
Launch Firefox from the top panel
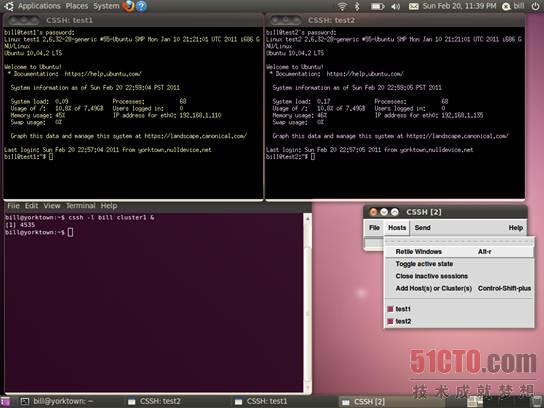[x=128, y=6]
